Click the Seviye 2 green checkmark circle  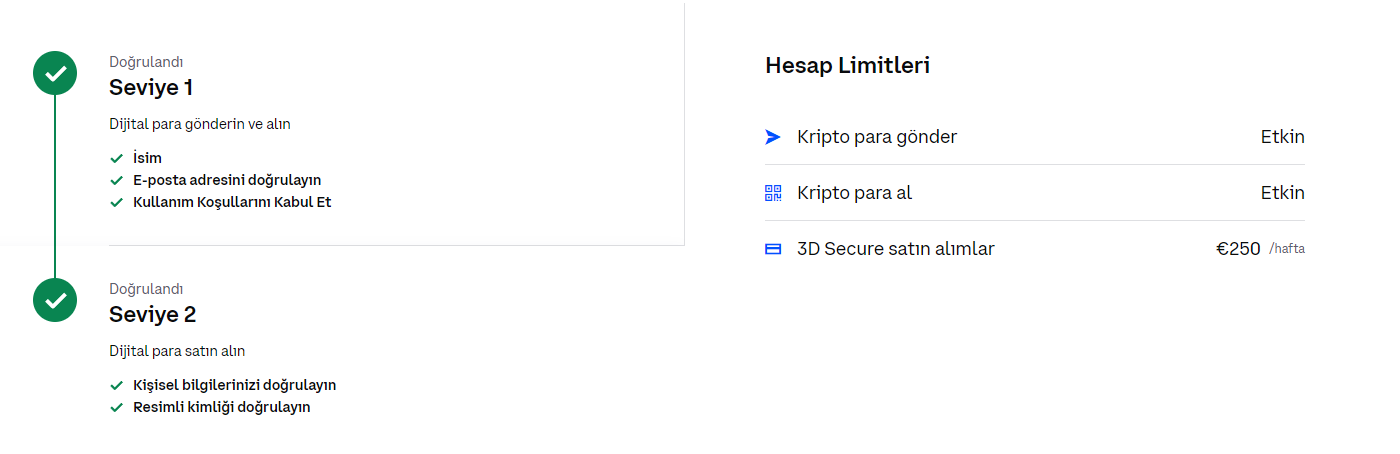(56, 299)
